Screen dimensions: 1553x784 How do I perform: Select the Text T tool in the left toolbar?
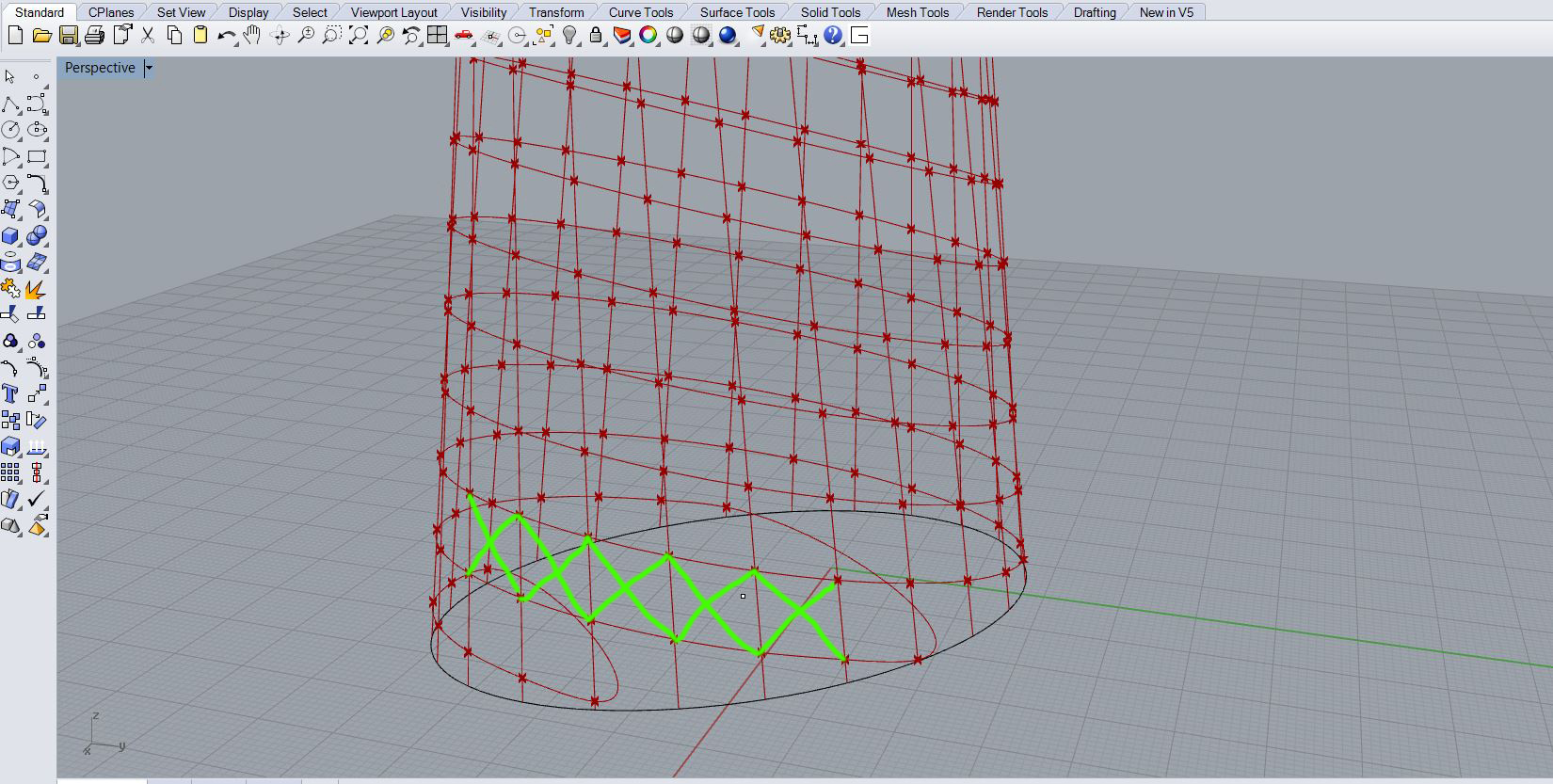click(x=11, y=393)
